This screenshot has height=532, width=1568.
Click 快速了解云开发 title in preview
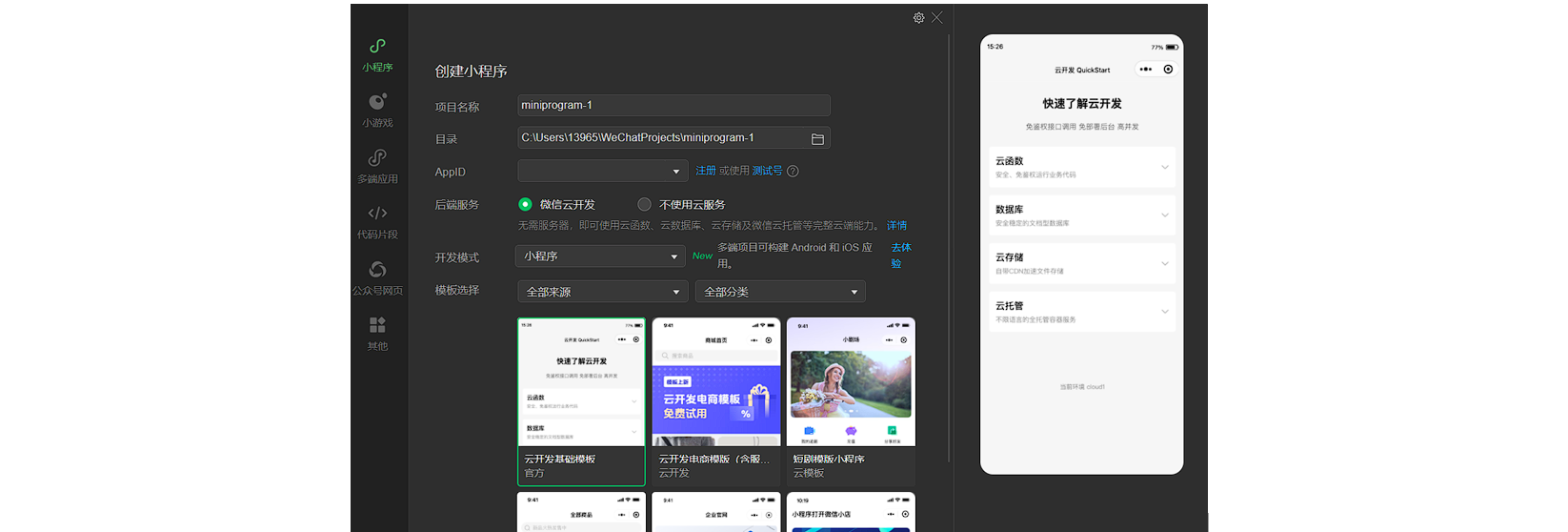click(x=1082, y=104)
